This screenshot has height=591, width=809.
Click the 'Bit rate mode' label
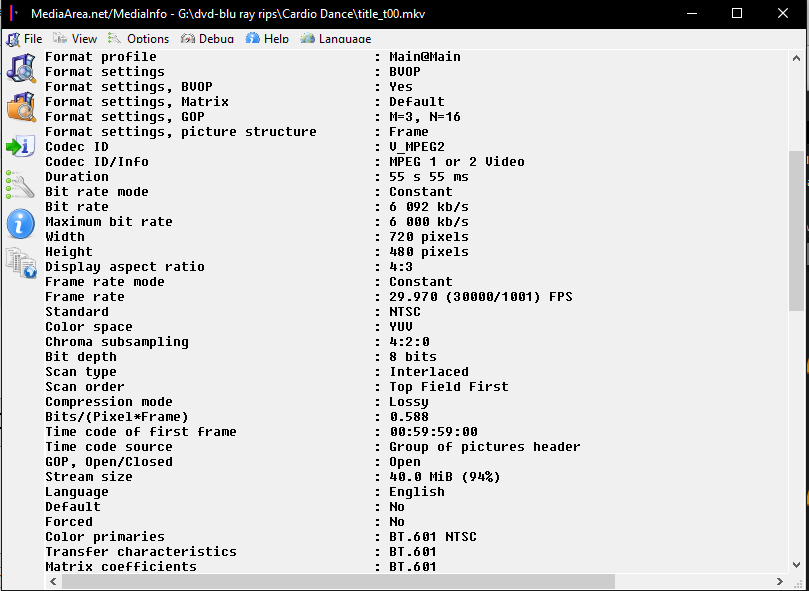[97, 191]
